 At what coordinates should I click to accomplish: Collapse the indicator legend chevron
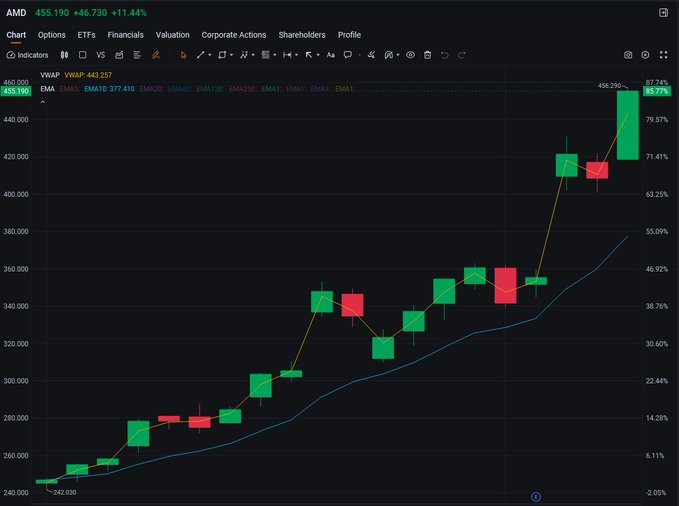coord(42,102)
